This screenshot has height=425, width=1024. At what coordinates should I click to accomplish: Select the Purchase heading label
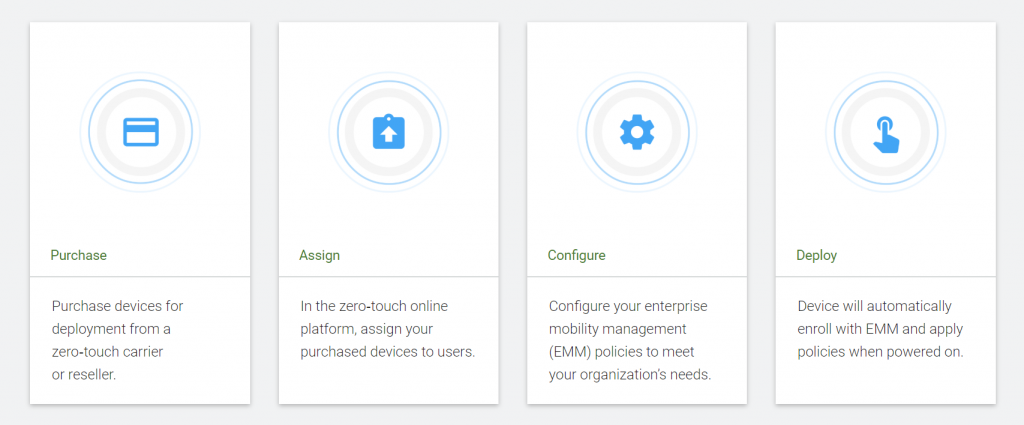point(78,255)
